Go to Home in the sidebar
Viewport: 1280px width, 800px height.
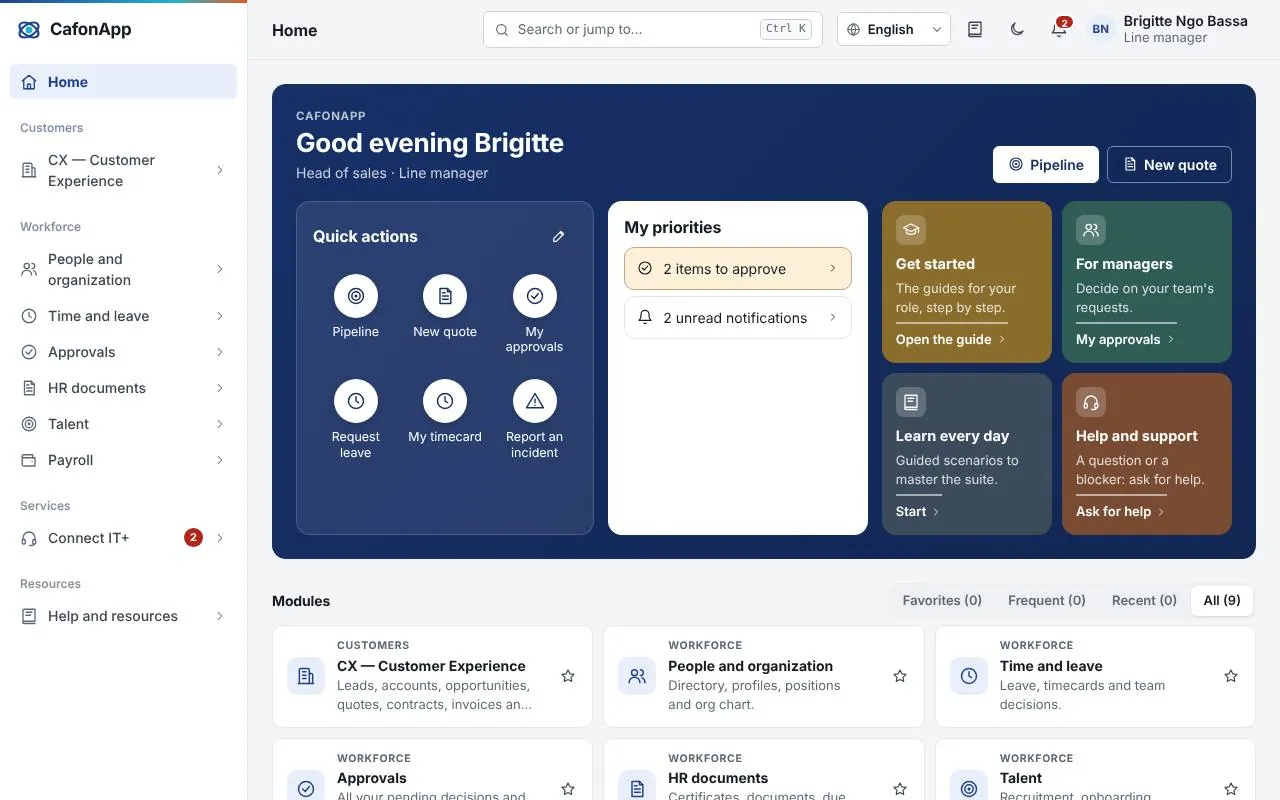pyautogui.click(x=123, y=82)
